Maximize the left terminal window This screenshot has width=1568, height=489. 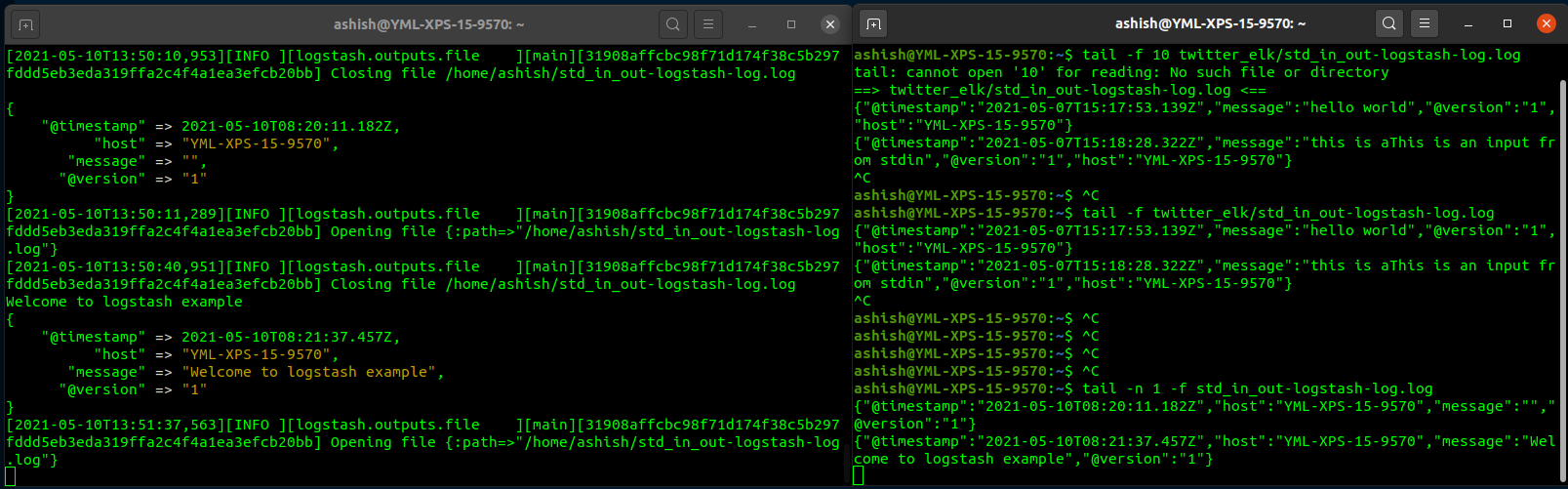coord(791,24)
